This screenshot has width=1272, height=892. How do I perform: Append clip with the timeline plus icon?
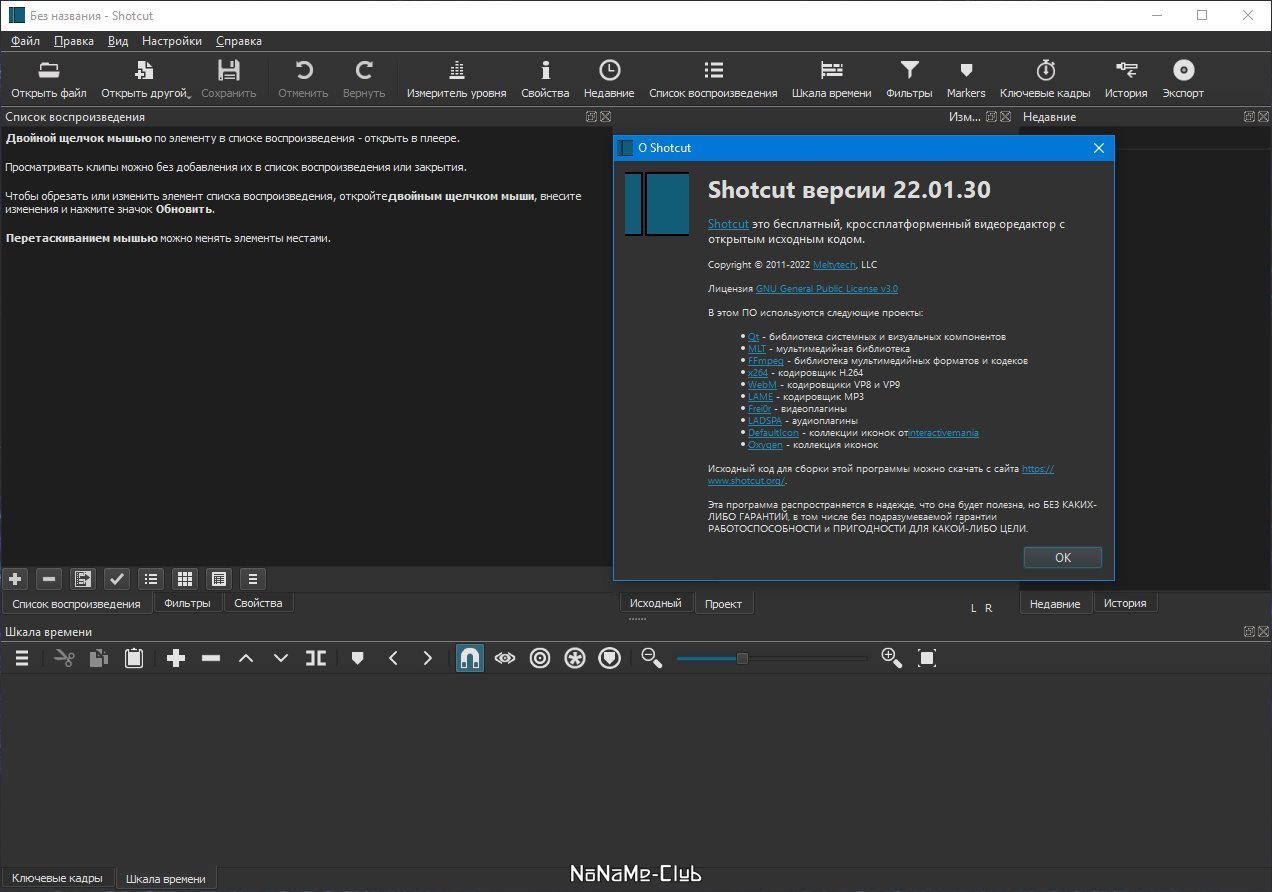(x=177, y=658)
